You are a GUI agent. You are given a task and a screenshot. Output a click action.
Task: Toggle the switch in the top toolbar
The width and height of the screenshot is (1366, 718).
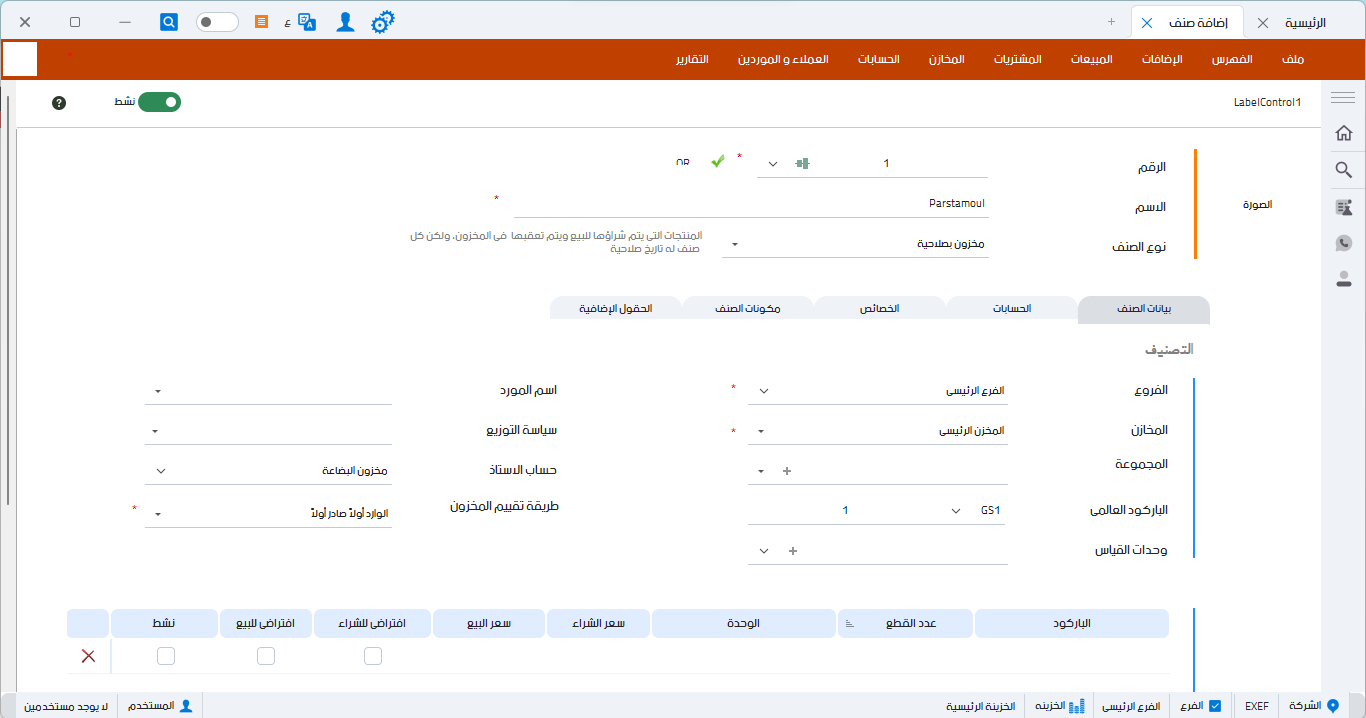(x=217, y=21)
